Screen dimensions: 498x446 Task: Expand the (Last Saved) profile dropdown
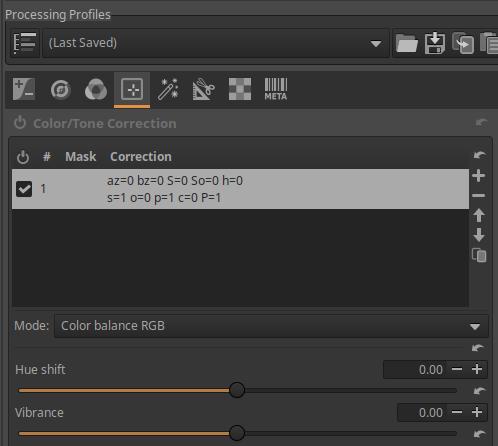[x=216, y=43]
